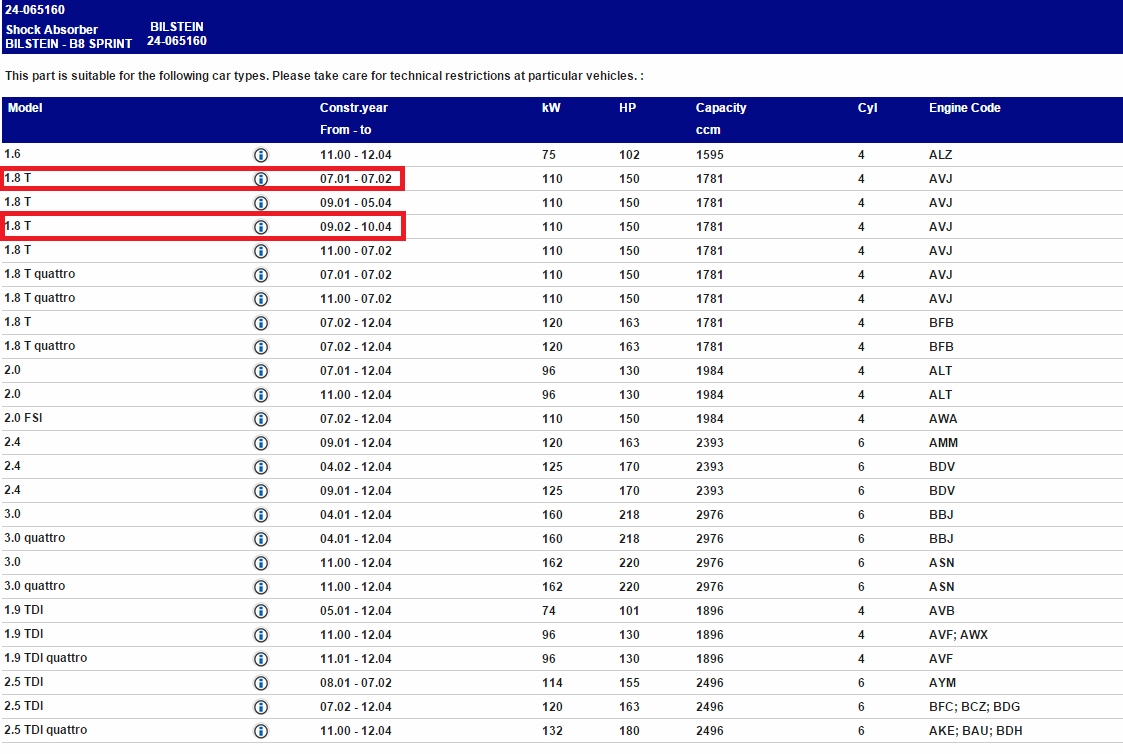1123x754 pixels.
Task: Select model cell '1.6'
Action: (12, 154)
